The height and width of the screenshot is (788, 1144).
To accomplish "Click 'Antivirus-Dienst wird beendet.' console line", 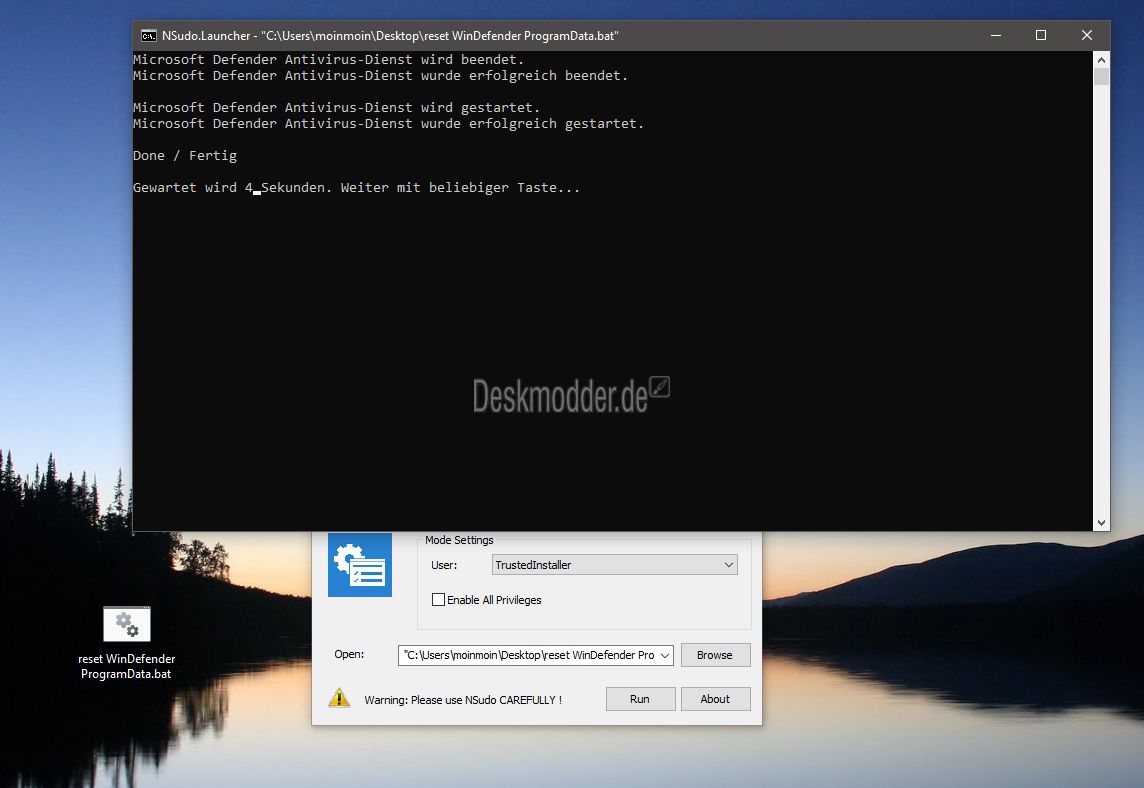I will (328, 59).
